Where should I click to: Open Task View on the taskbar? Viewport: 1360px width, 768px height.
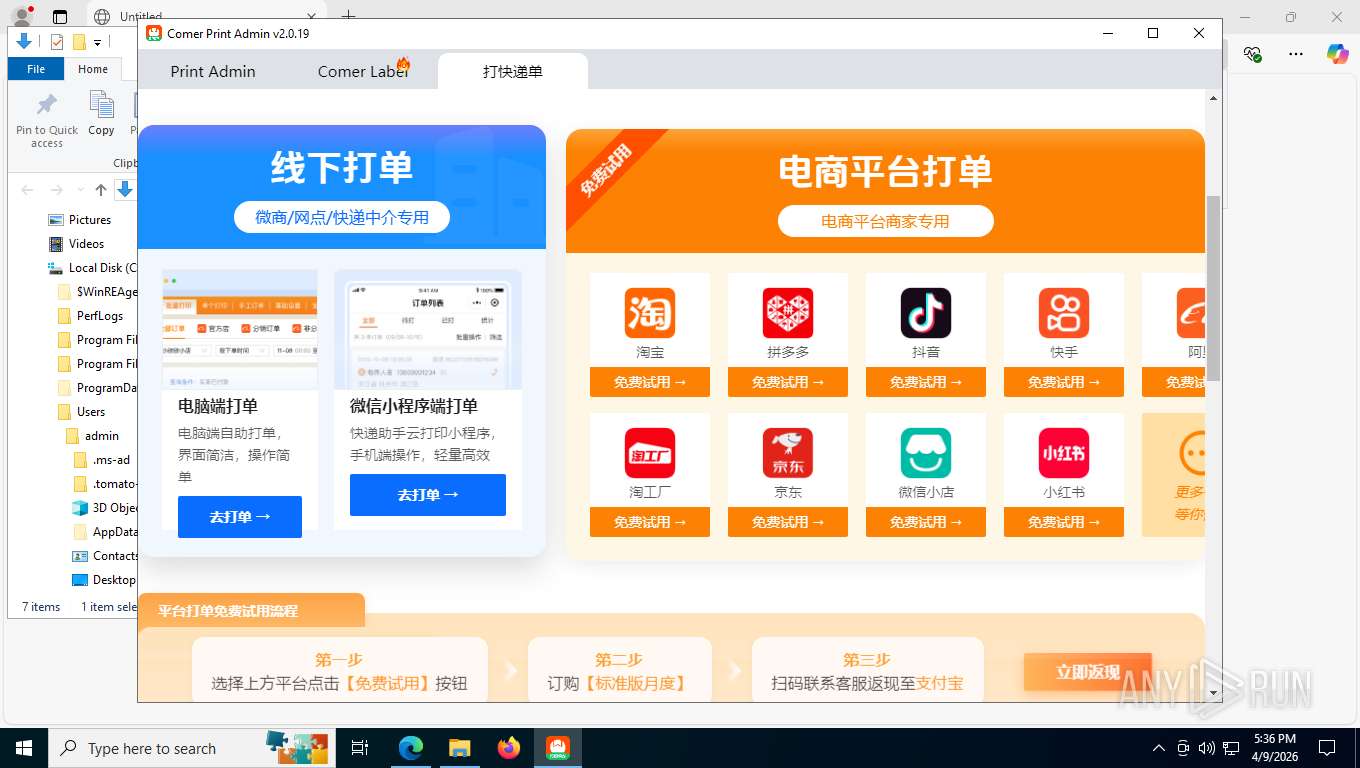click(360, 748)
